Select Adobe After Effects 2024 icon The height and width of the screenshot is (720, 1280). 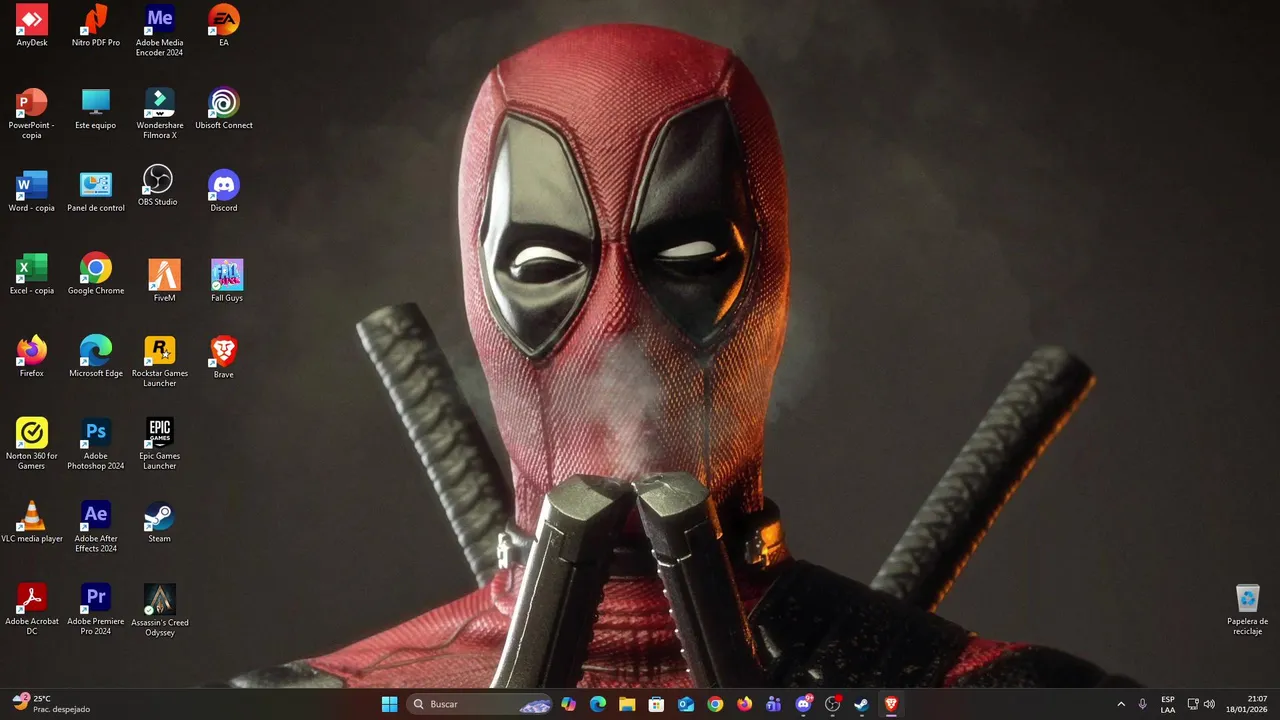tap(96, 527)
